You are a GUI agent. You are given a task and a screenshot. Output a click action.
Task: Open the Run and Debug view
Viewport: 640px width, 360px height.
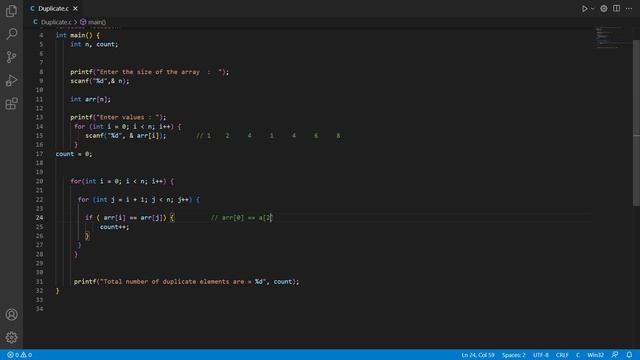pyautogui.click(x=11, y=80)
